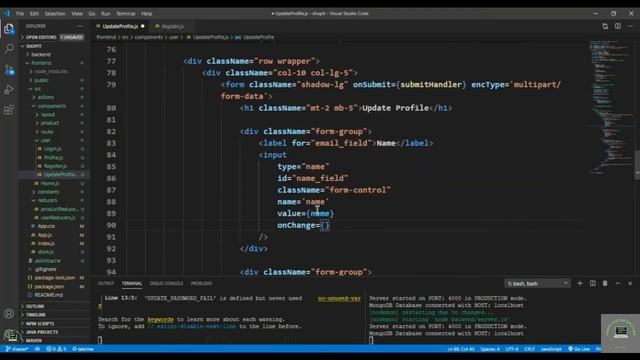Viewport: 640px width, 360px height.
Task: Click the JavaScript language mode status item
Action: point(551,349)
